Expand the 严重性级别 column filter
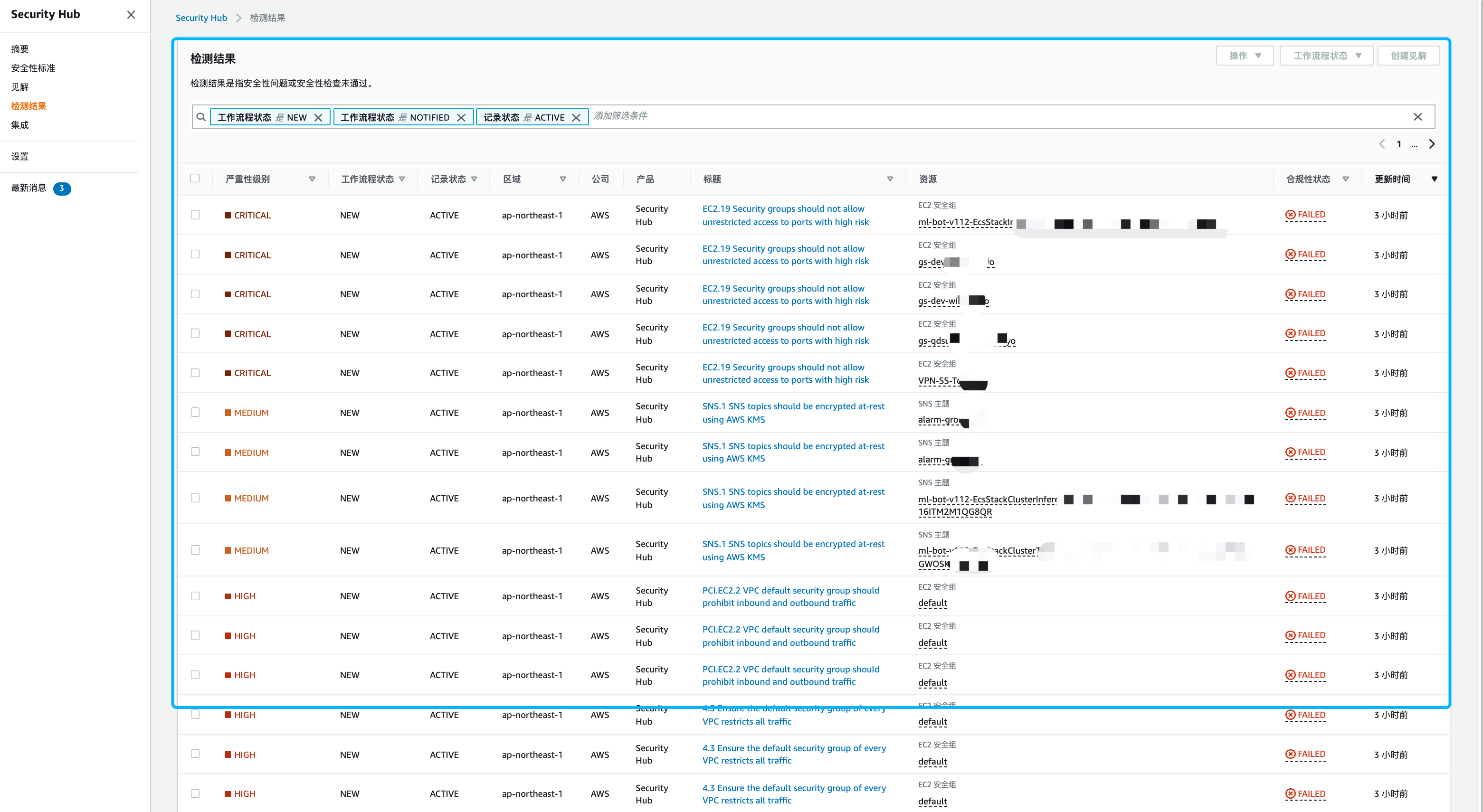1483x812 pixels. point(312,179)
